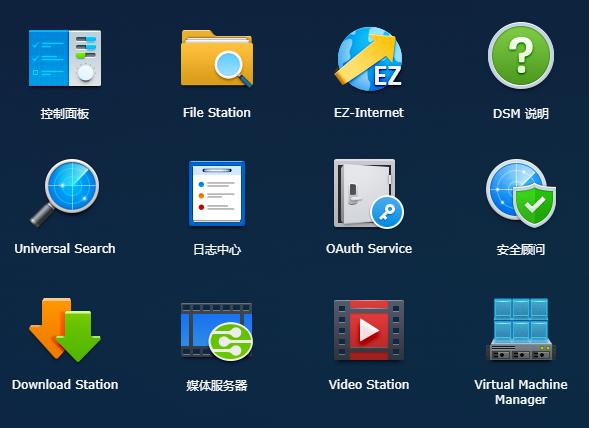Image resolution: width=589 pixels, height=428 pixels.
Task: Launch Universal Search magnifier icon
Action: pos(65,193)
